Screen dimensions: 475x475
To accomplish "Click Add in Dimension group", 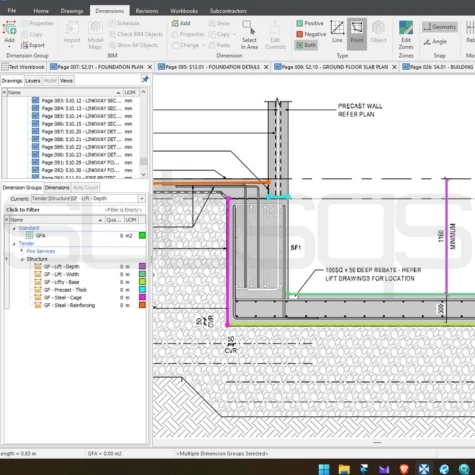I will point(181,23).
